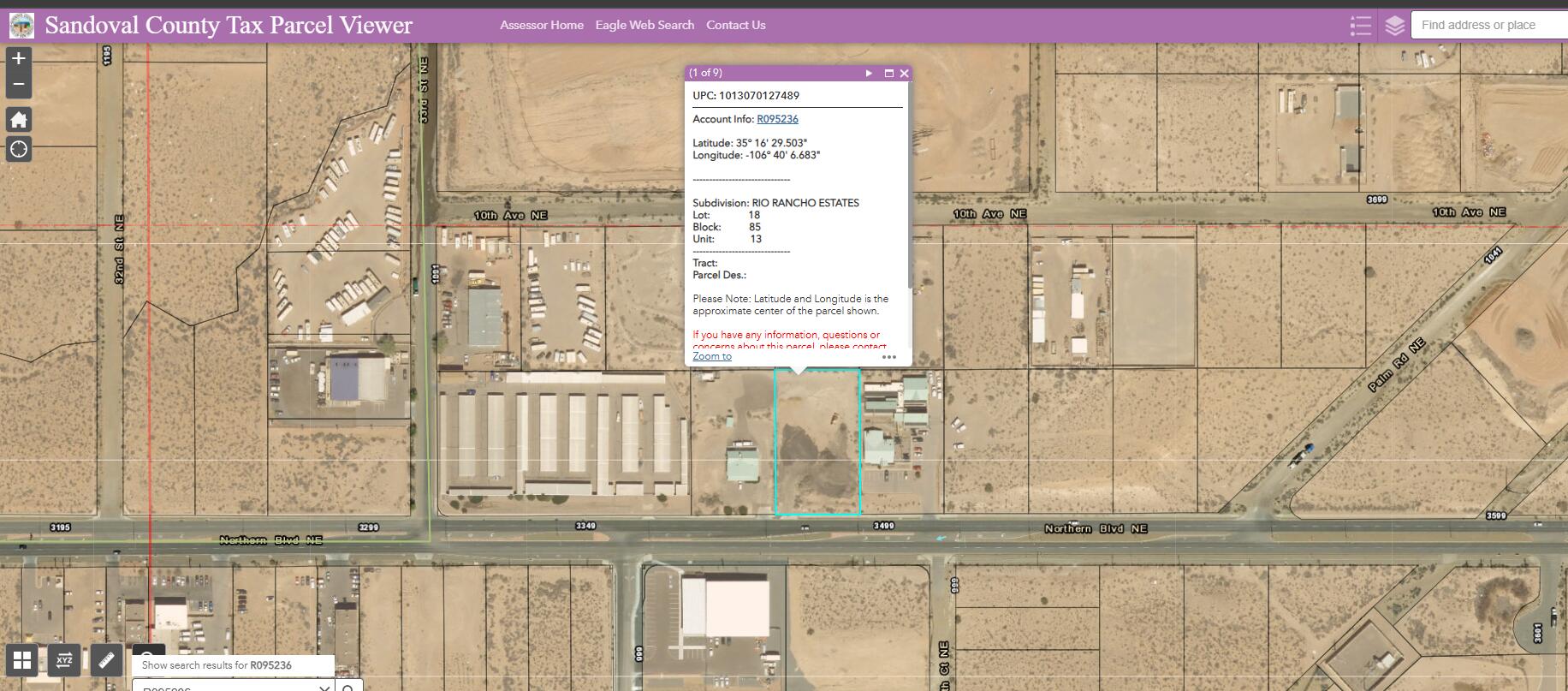The width and height of the screenshot is (1568, 691).
Task: Click the 'Sandoval County Tax Parcel Viewer' title
Action: pyautogui.click(x=229, y=26)
